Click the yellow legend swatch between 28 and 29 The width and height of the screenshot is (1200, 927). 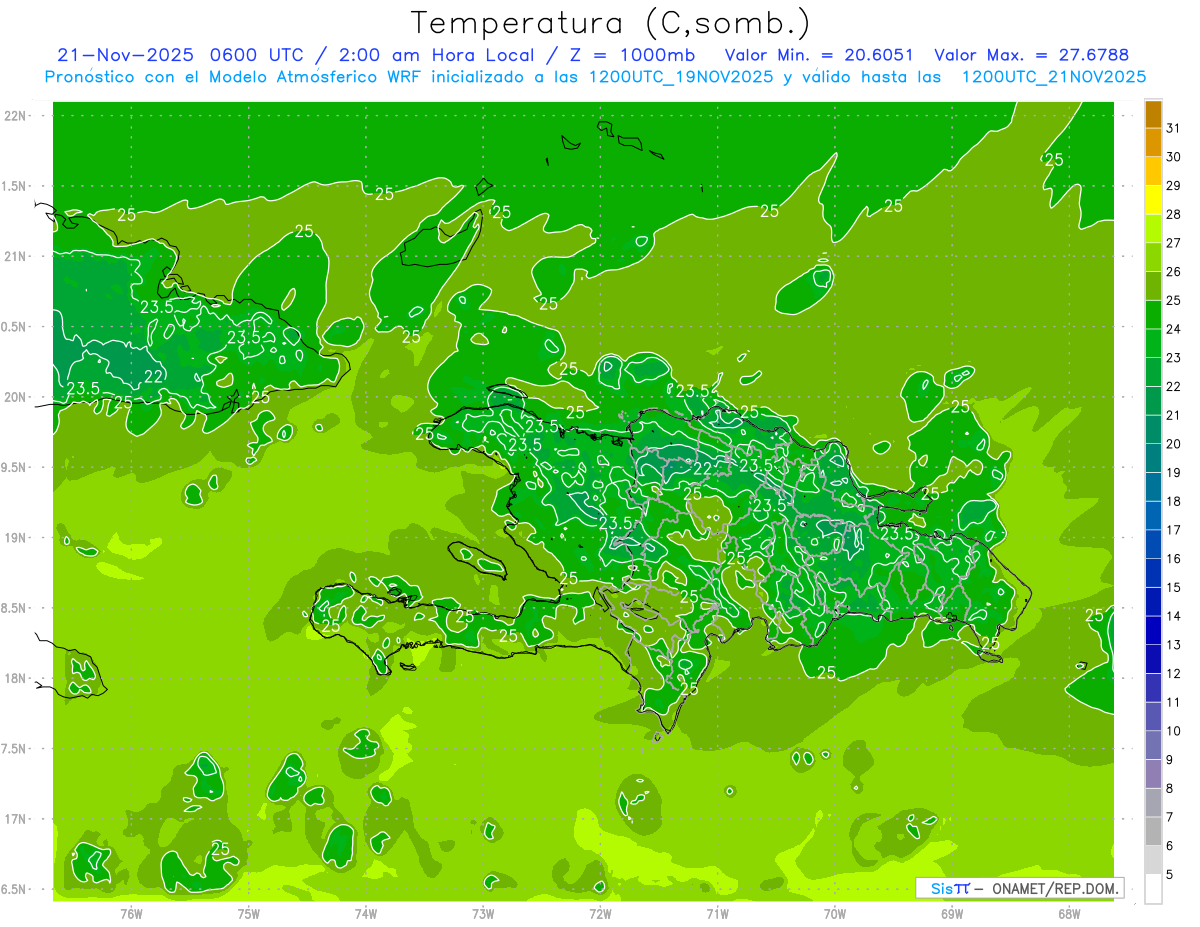tap(1153, 200)
